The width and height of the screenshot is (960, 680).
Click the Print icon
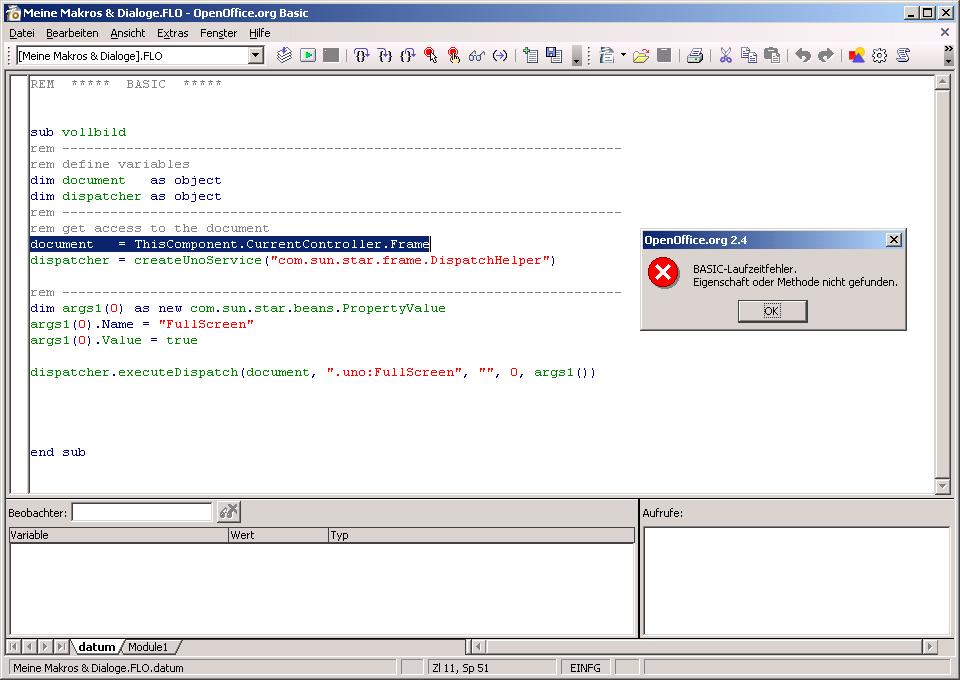695,56
